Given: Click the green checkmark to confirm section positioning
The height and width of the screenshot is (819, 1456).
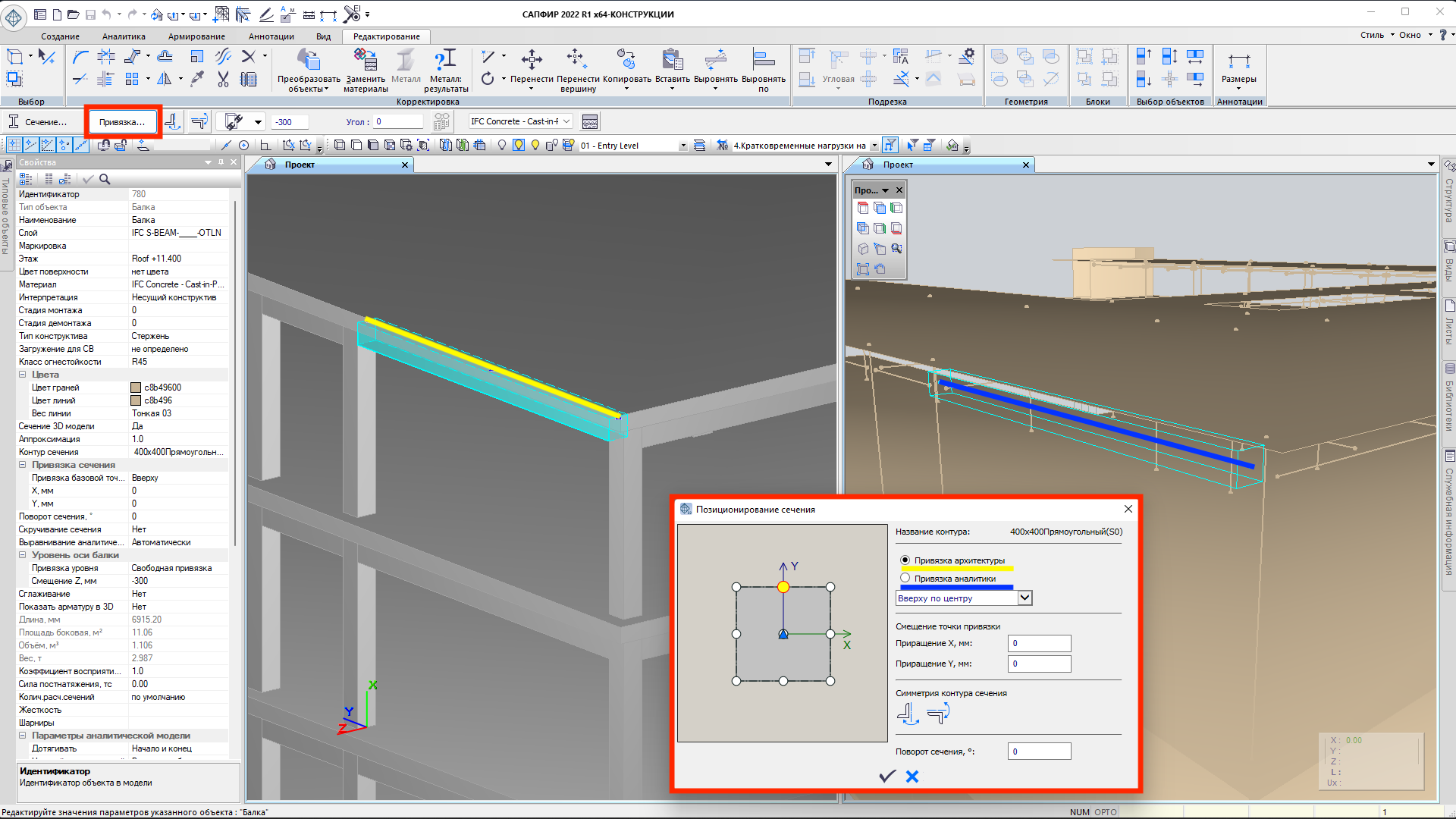Looking at the screenshot, I should (x=886, y=776).
